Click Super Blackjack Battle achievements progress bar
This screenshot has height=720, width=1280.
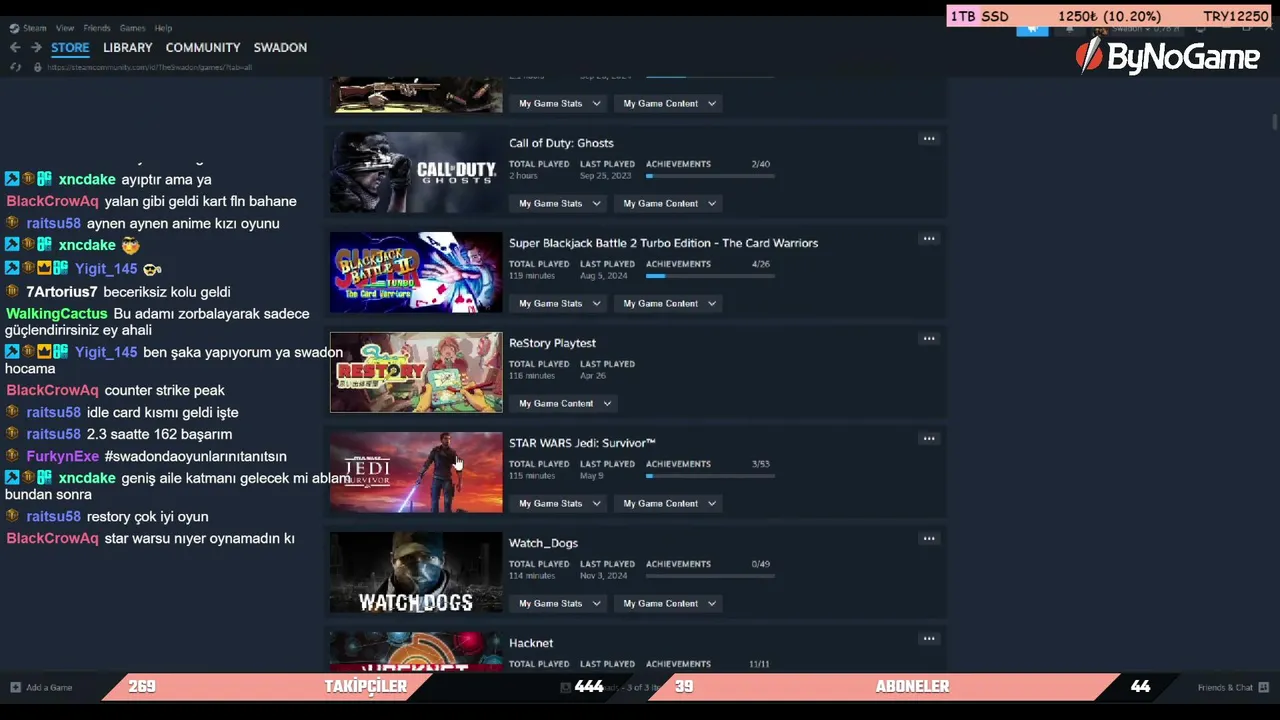coord(710,276)
